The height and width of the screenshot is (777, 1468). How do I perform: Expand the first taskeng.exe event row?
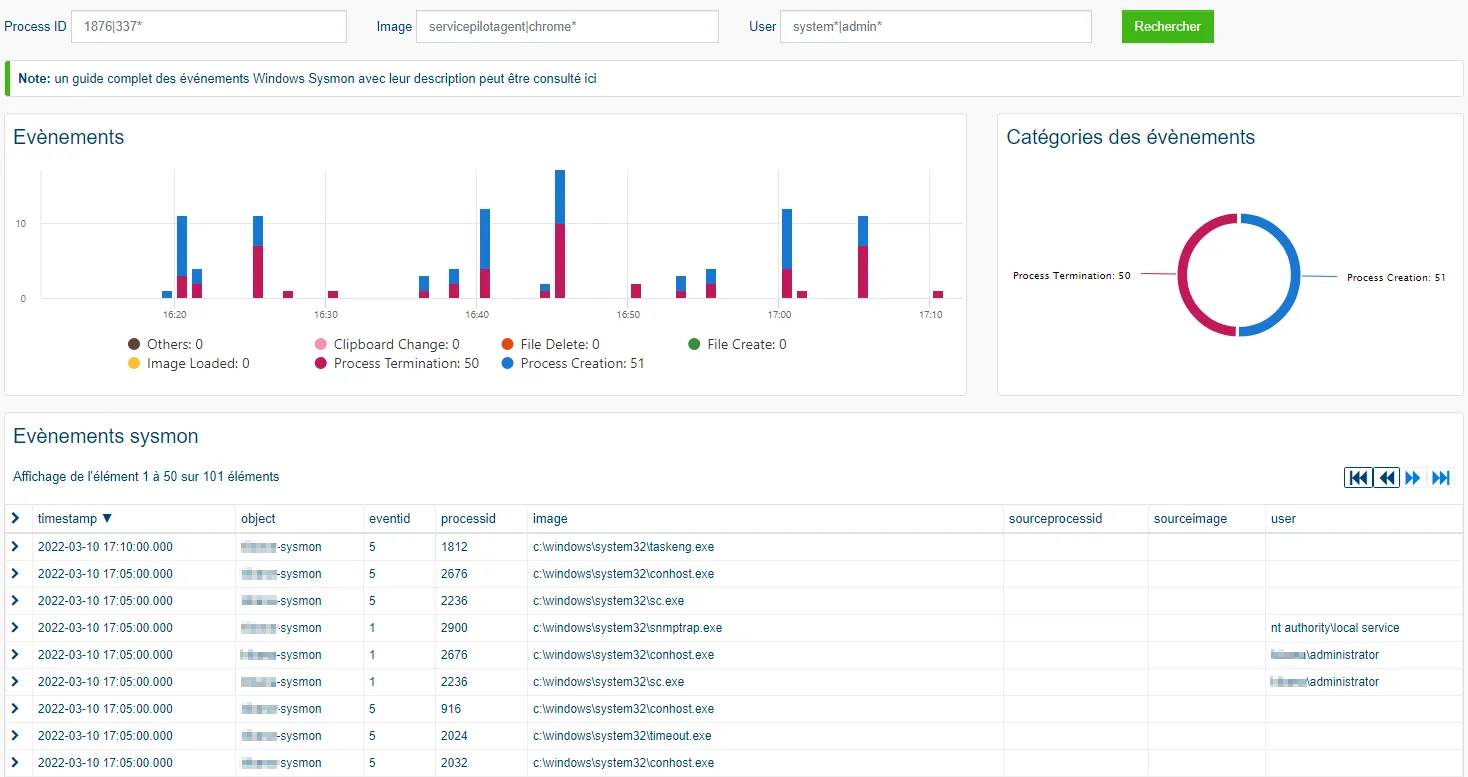coord(17,546)
